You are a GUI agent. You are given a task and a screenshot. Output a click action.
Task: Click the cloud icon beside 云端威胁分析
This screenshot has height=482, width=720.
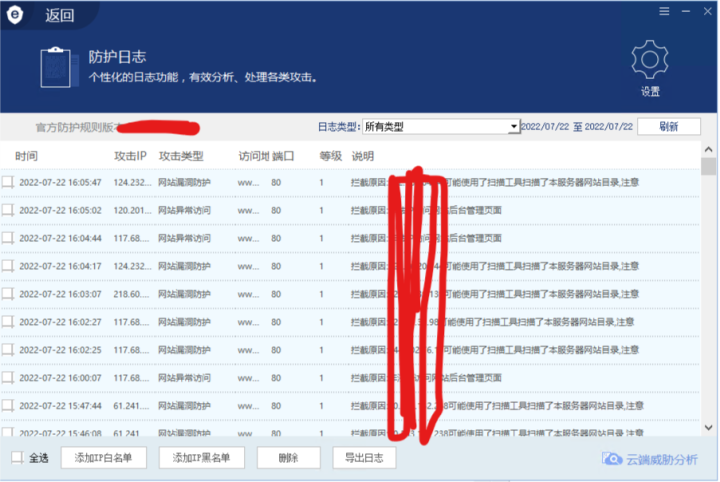(612, 459)
